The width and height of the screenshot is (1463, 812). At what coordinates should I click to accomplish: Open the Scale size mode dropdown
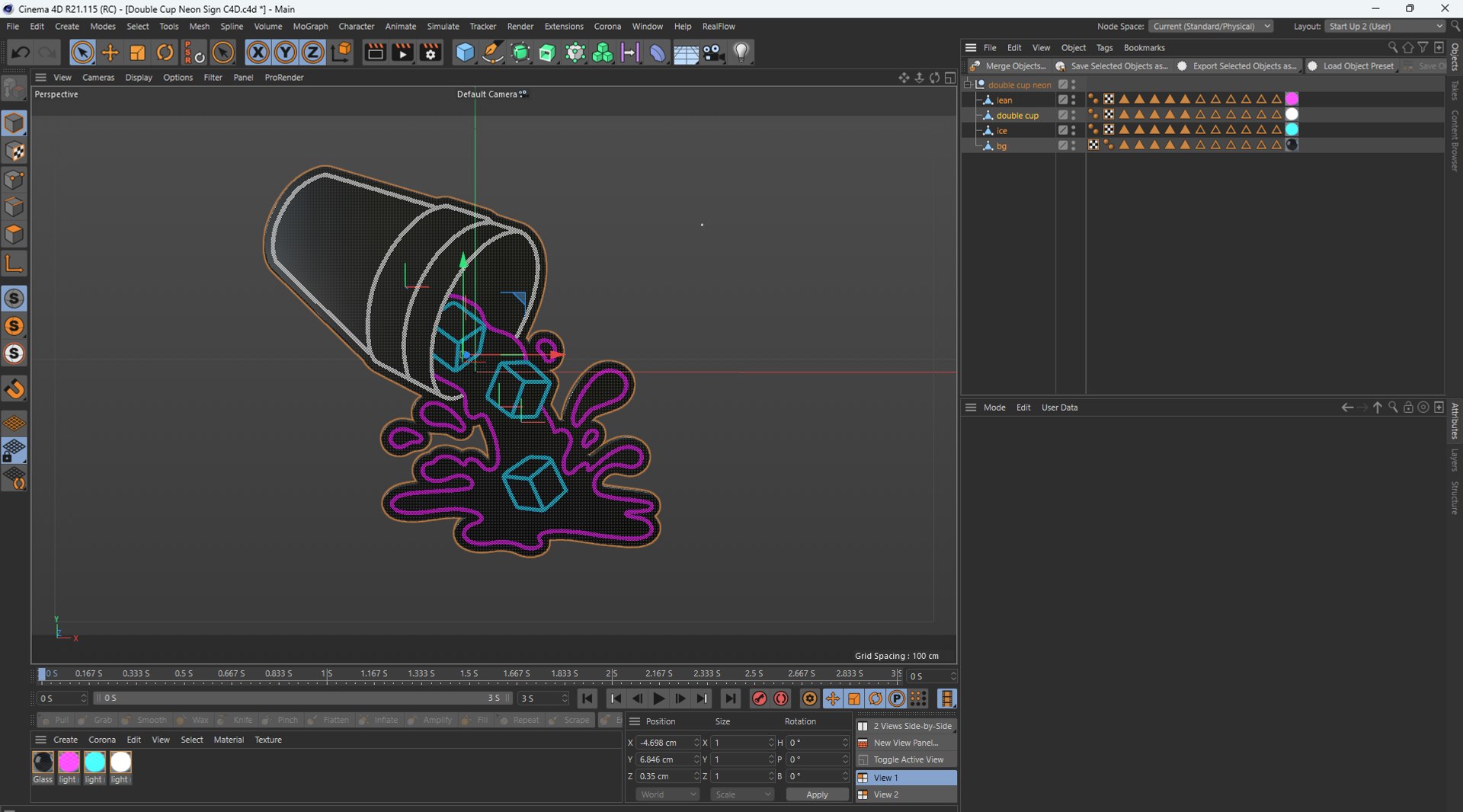pos(742,794)
